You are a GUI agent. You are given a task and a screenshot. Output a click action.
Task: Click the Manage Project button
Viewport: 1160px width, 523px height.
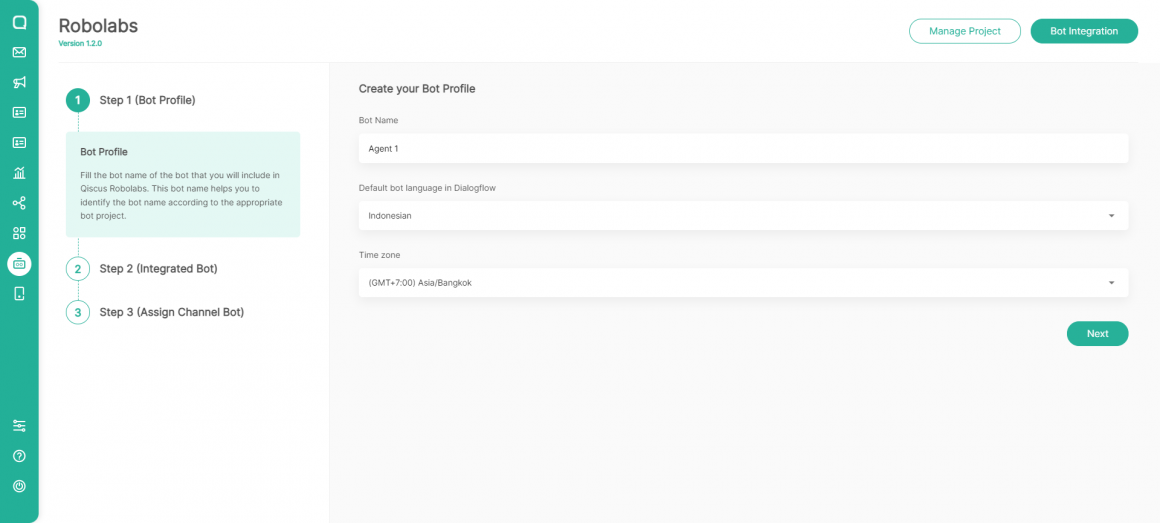coord(964,31)
